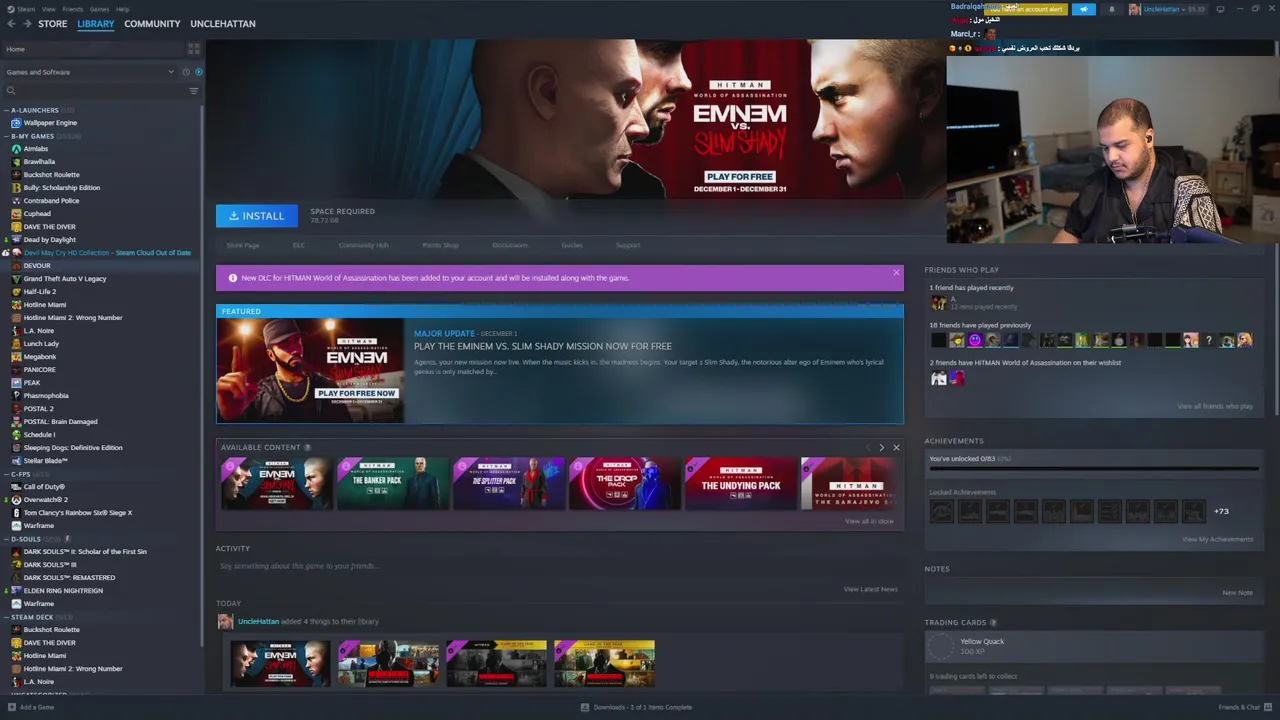Show next available content items
This screenshot has height=720, width=1280.
click(881, 448)
